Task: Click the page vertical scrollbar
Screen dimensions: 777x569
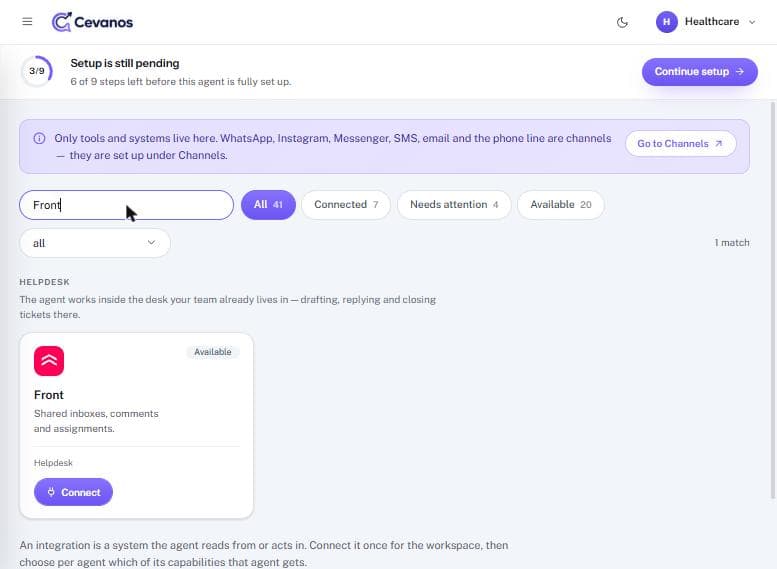Action: pos(773,300)
